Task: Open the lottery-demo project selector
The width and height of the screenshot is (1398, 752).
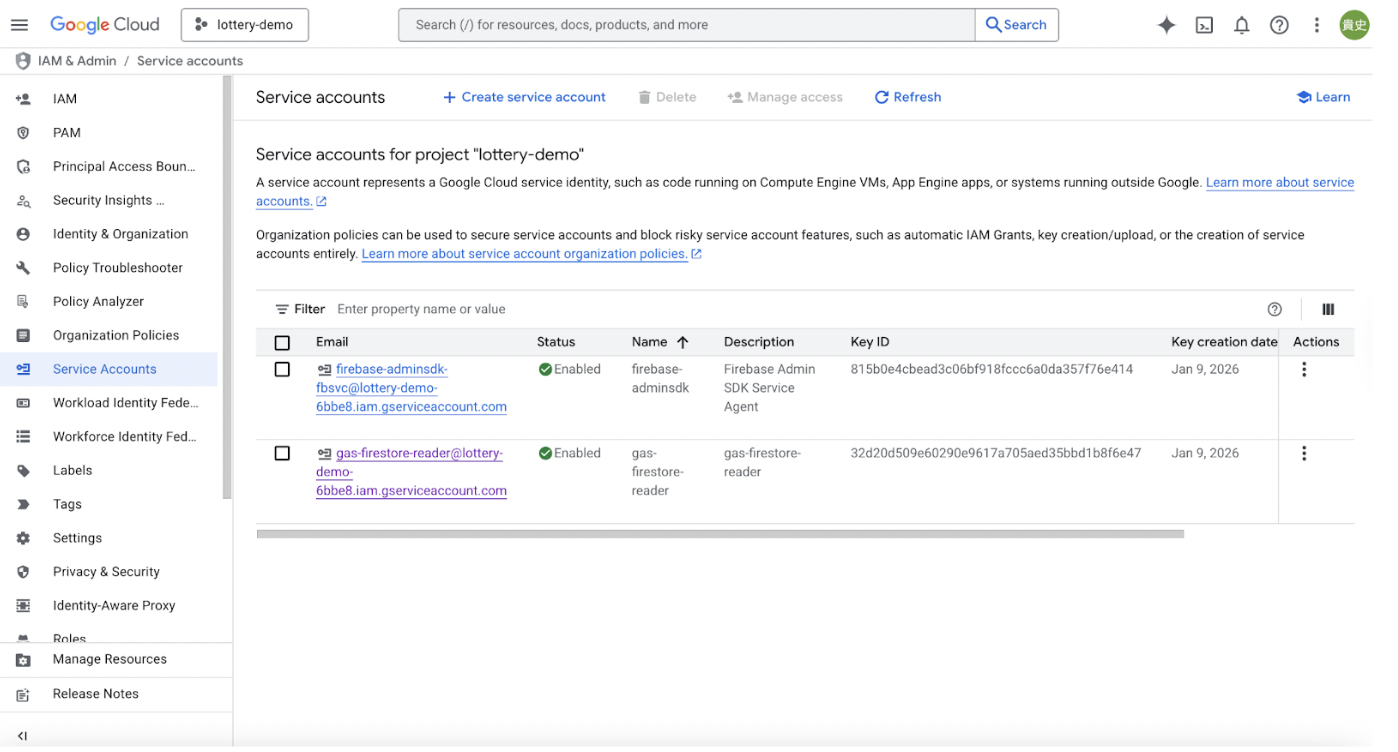Action: (x=245, y=25)
